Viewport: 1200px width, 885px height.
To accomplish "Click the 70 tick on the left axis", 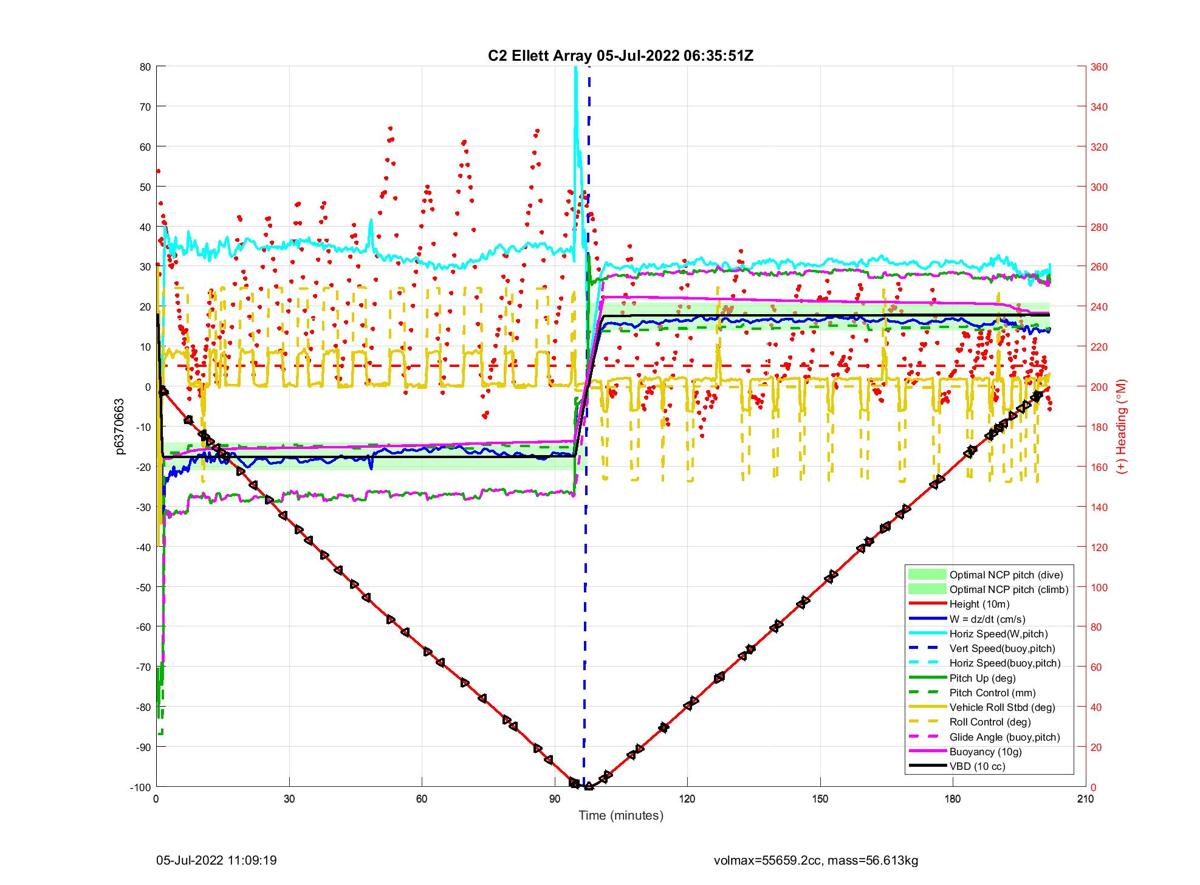I will [x=144, y=107].
